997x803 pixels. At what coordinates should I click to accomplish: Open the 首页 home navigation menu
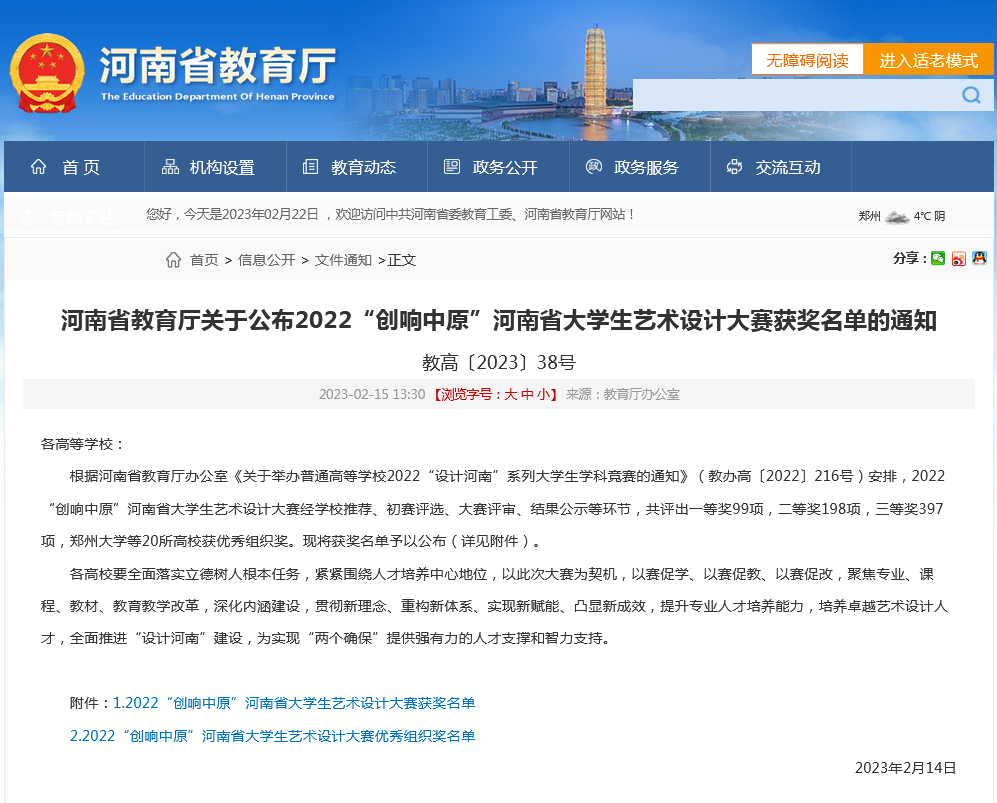pyautogui.click(x=66, y=167)
